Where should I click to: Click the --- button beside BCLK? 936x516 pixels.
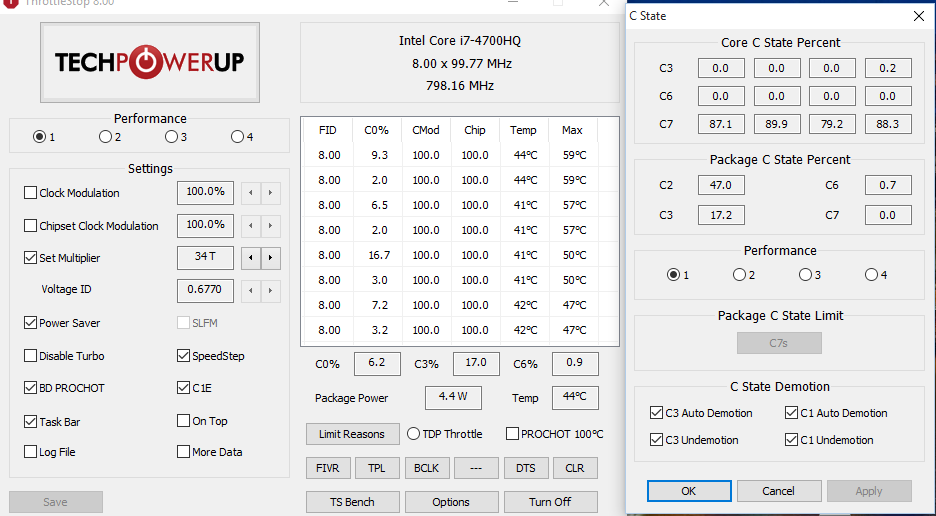[x=476, y=468]
